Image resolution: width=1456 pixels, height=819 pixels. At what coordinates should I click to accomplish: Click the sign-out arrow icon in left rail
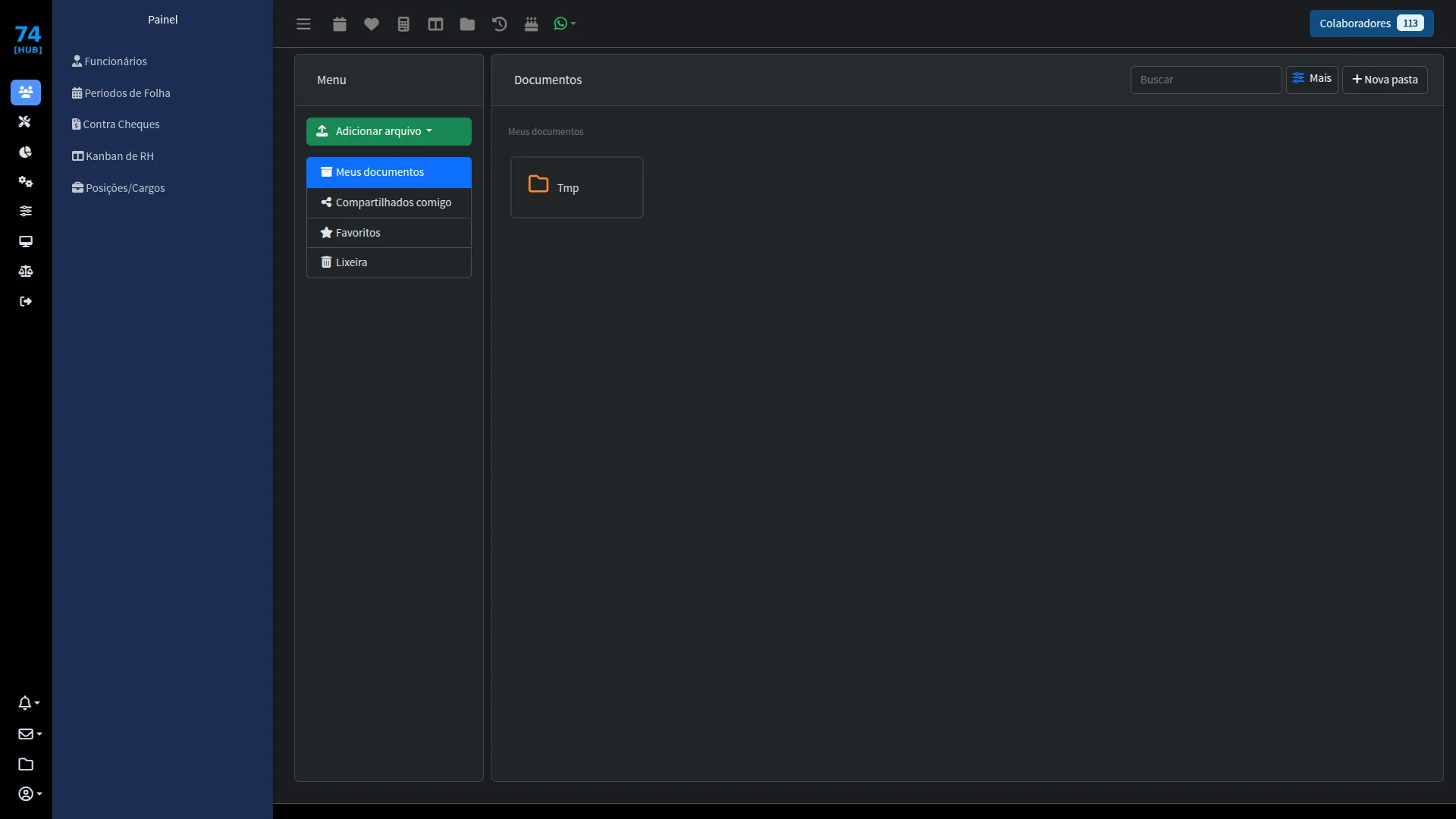(x=25, y=301)
